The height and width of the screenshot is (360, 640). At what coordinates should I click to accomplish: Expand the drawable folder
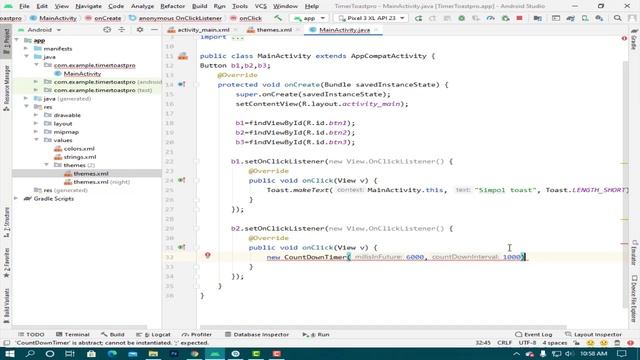[x=36, y=115]
